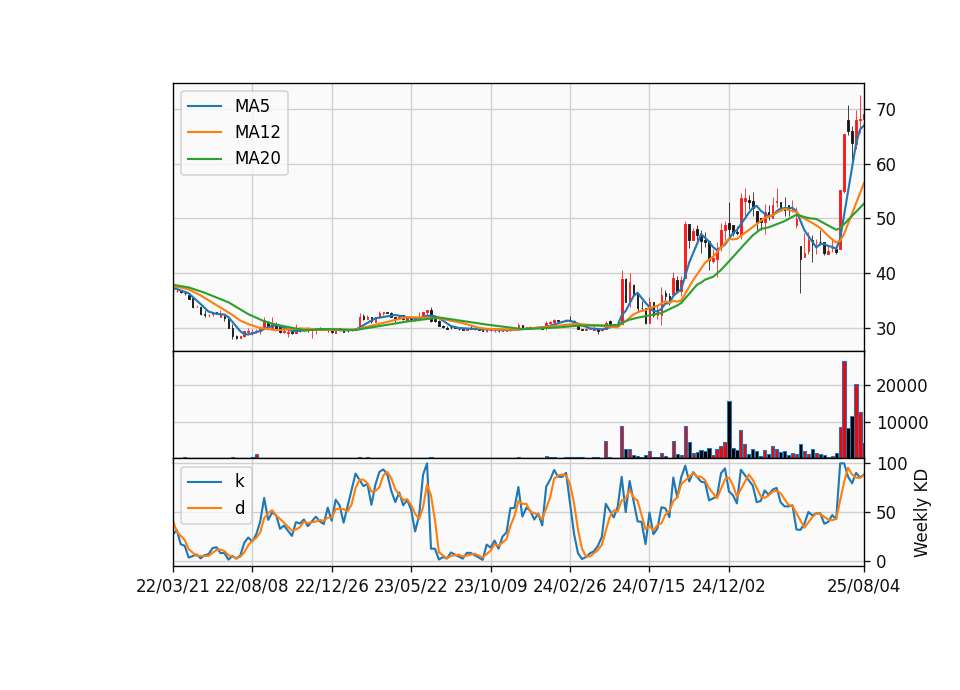Click the 24/02/26 date label
The image size is (960, 690).
(x=570, y=586)
